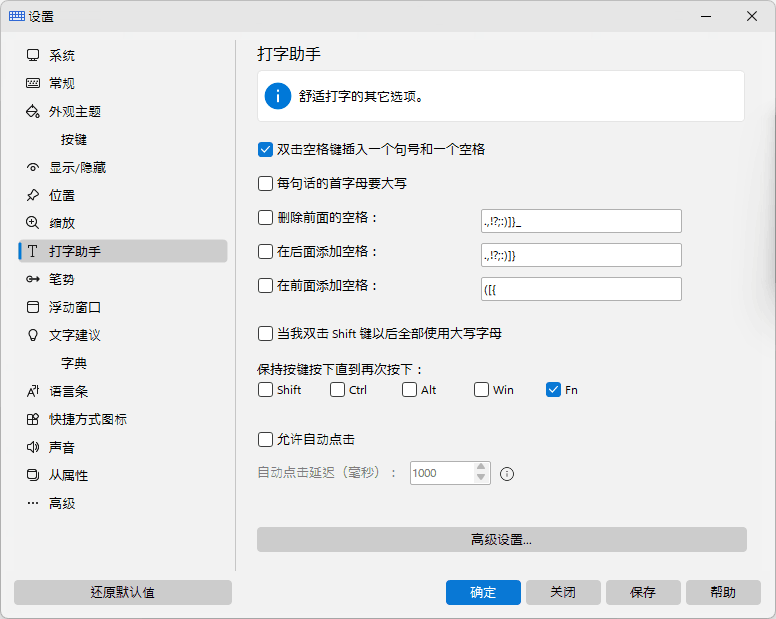This screenshot has width=776, height=619.
Task: Select the 常规 keyboard icon
Action: coord(33,83)
